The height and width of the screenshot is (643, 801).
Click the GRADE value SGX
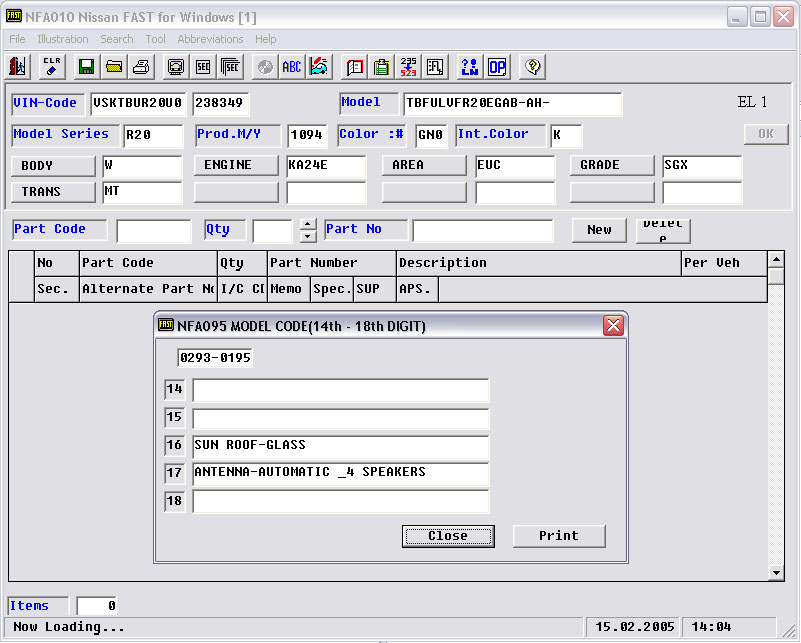coord(702,166)
